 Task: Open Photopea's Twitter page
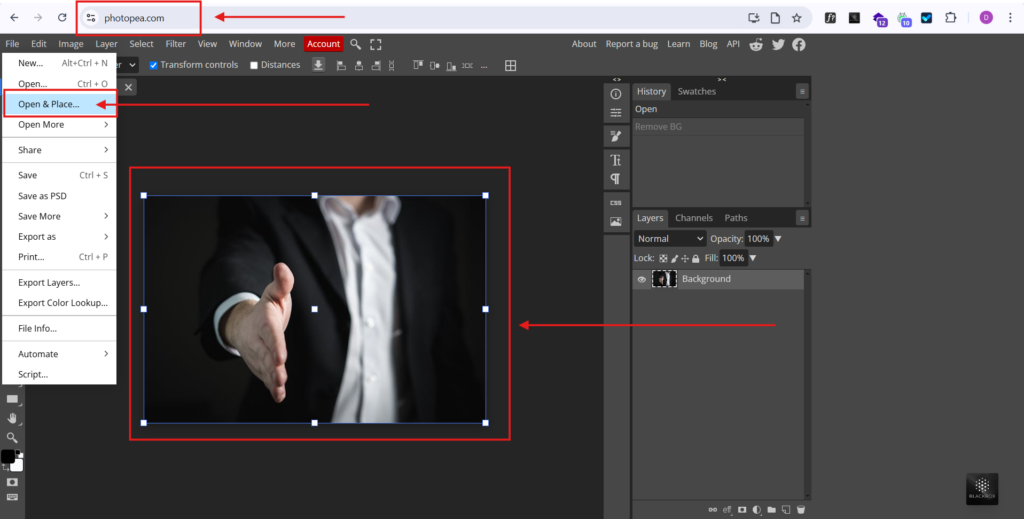pyautogui.click(x=778, y=44)
